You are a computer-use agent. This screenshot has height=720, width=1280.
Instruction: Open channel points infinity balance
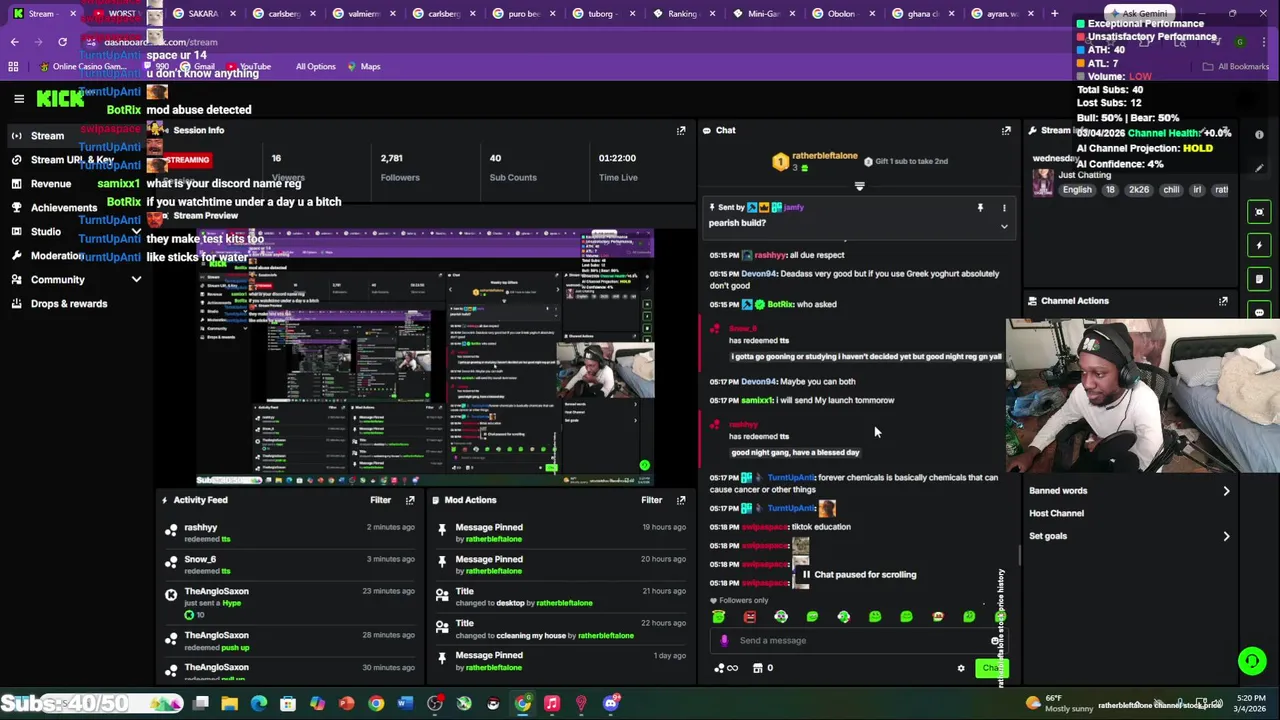click(727, 668)
